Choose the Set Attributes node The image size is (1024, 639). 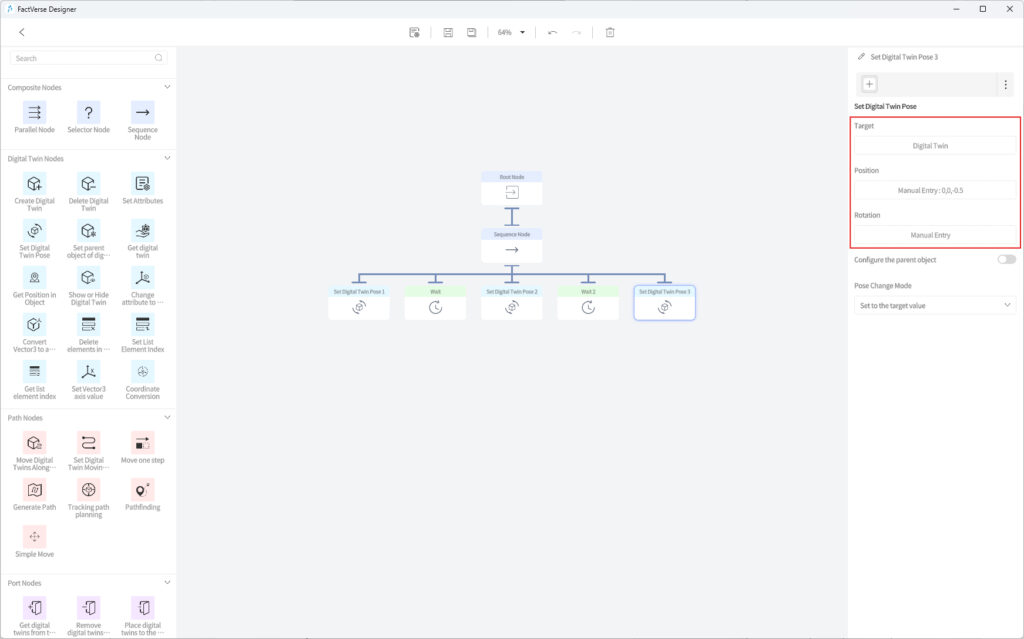tap(142, 184)
